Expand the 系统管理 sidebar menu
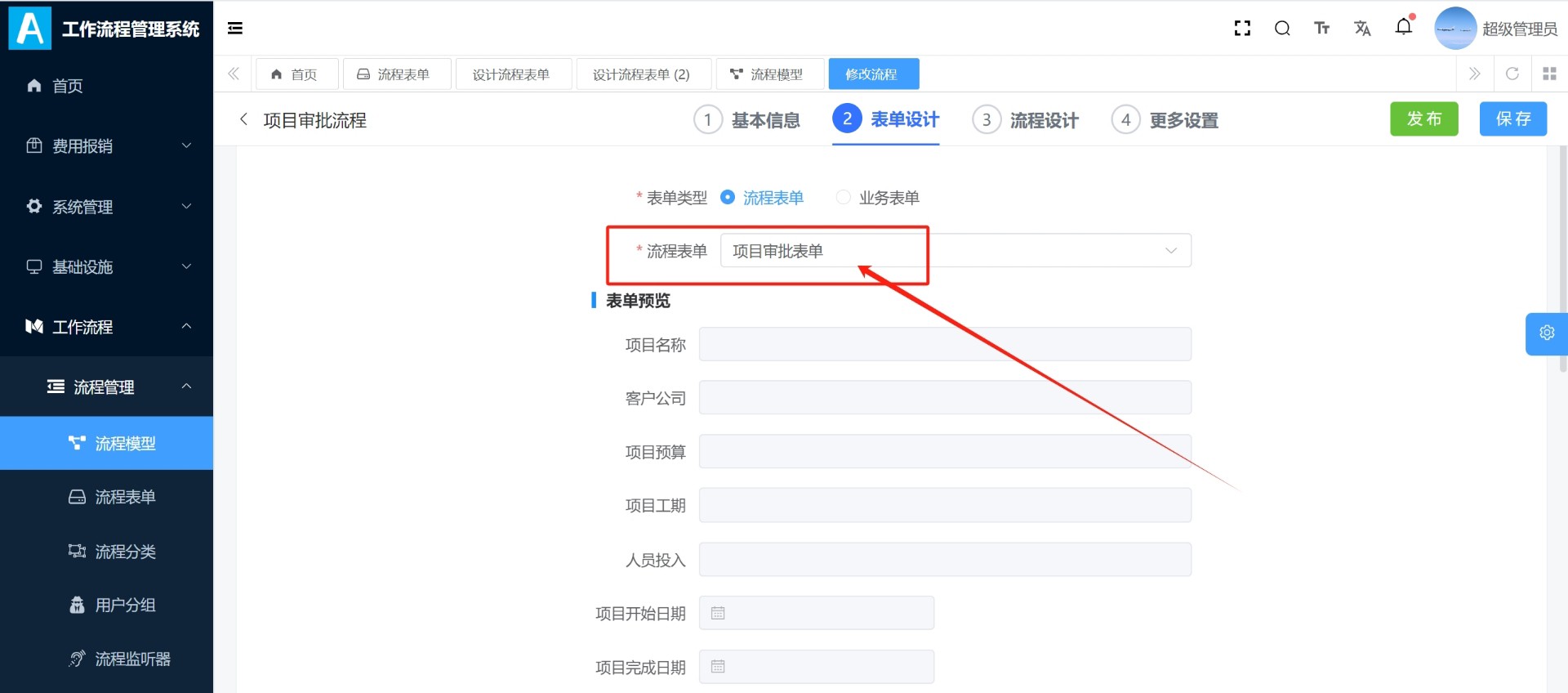The image size is (1568, 693). pos(106,207)
